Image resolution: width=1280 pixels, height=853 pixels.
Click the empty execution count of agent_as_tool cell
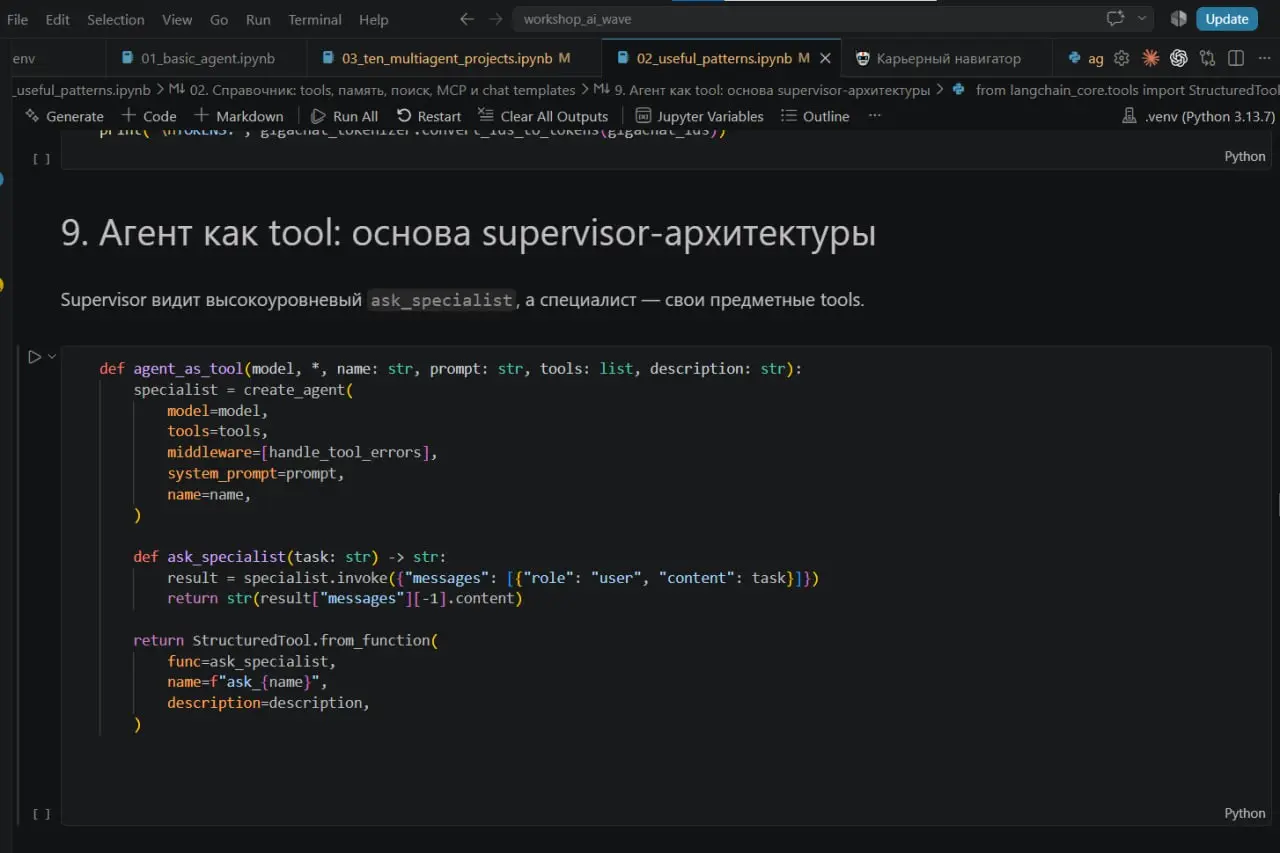point(41,814)
